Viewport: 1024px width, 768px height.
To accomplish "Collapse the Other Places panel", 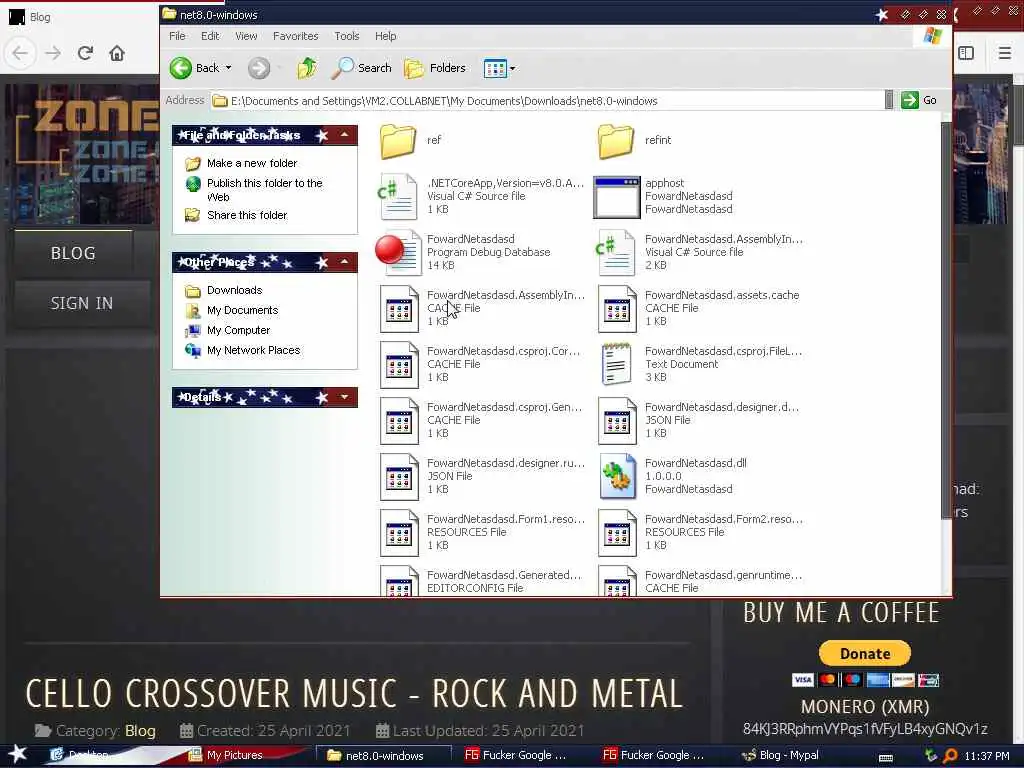I will [344, 262].
